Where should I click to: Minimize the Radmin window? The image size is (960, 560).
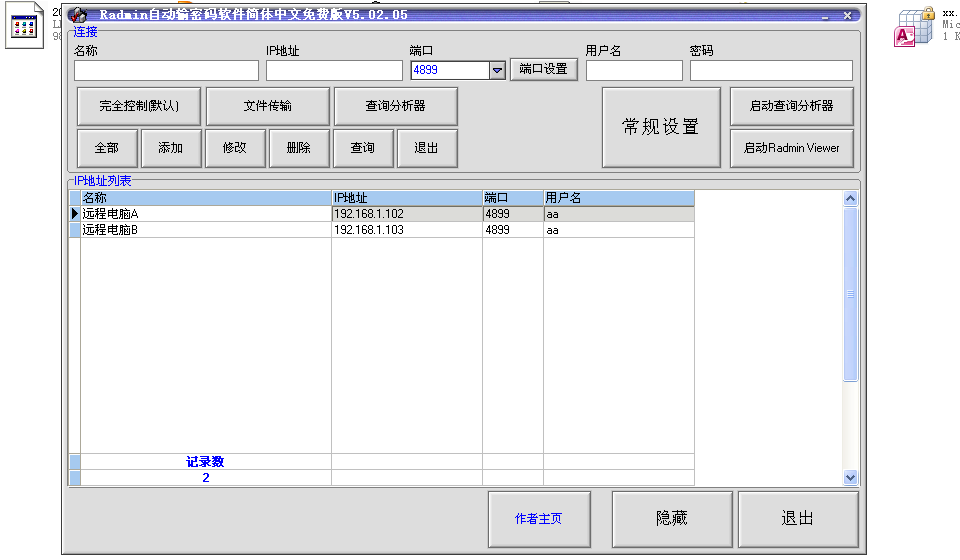825,16
